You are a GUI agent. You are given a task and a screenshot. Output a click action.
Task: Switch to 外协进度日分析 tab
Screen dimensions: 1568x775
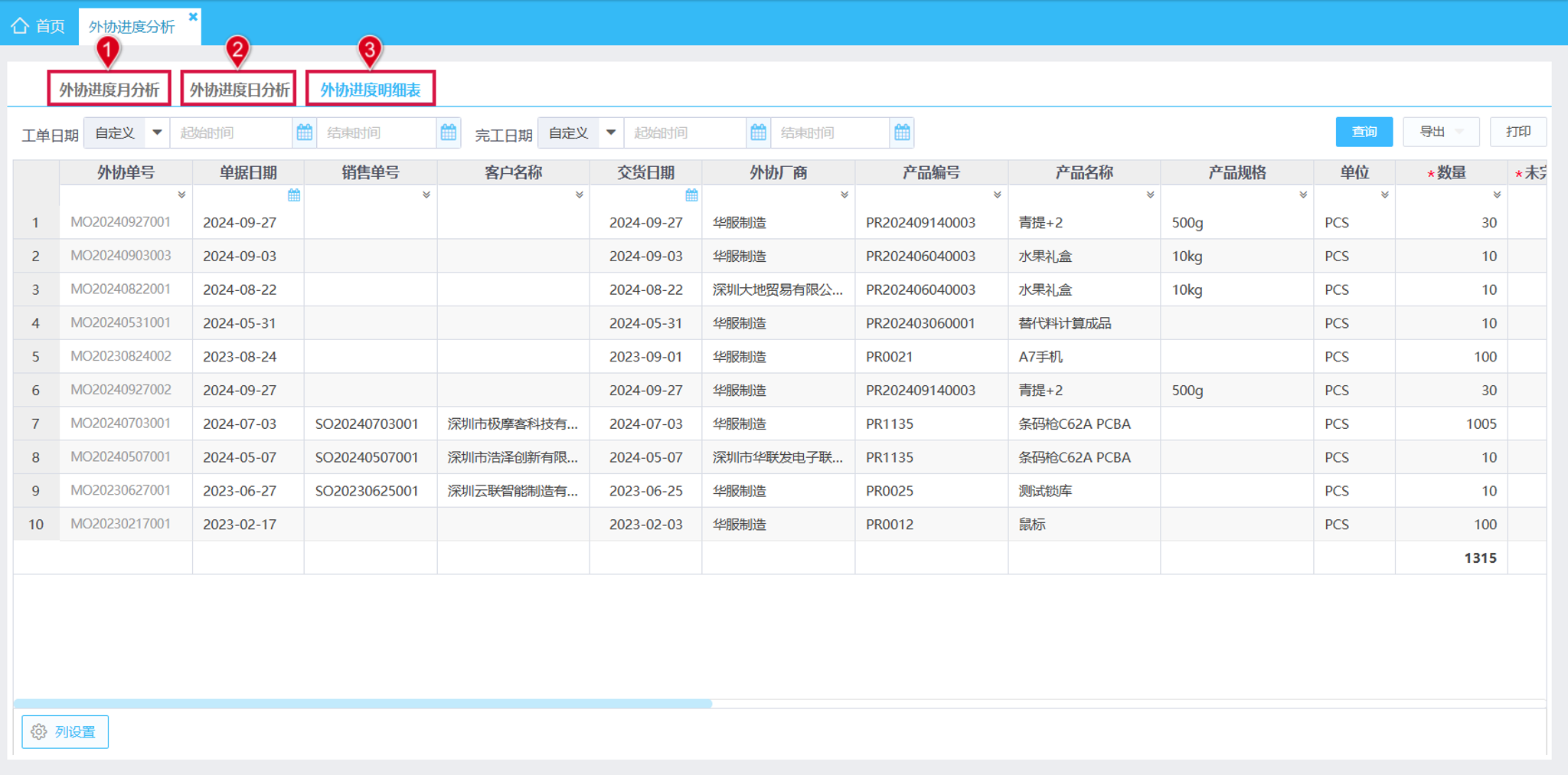pos(239,89)
